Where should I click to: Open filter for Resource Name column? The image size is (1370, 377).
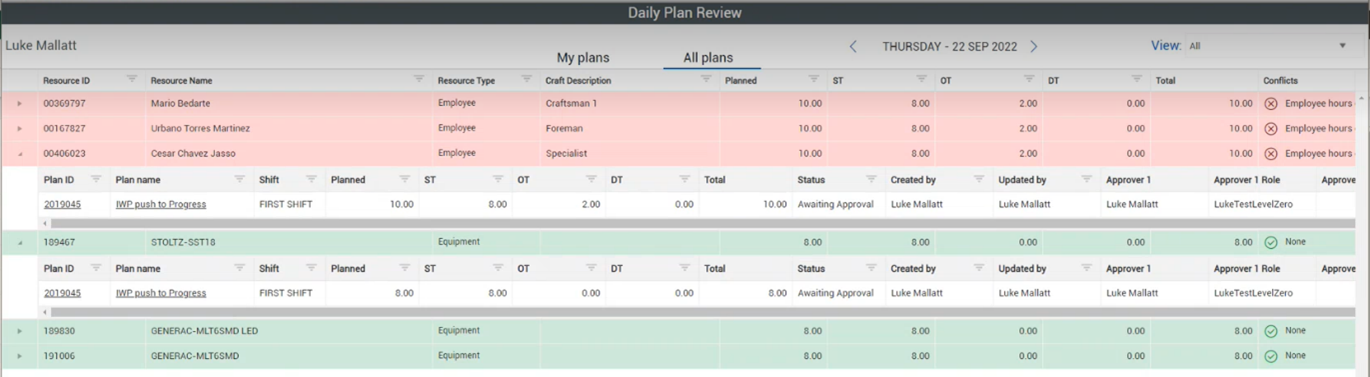tap(419, 79)
